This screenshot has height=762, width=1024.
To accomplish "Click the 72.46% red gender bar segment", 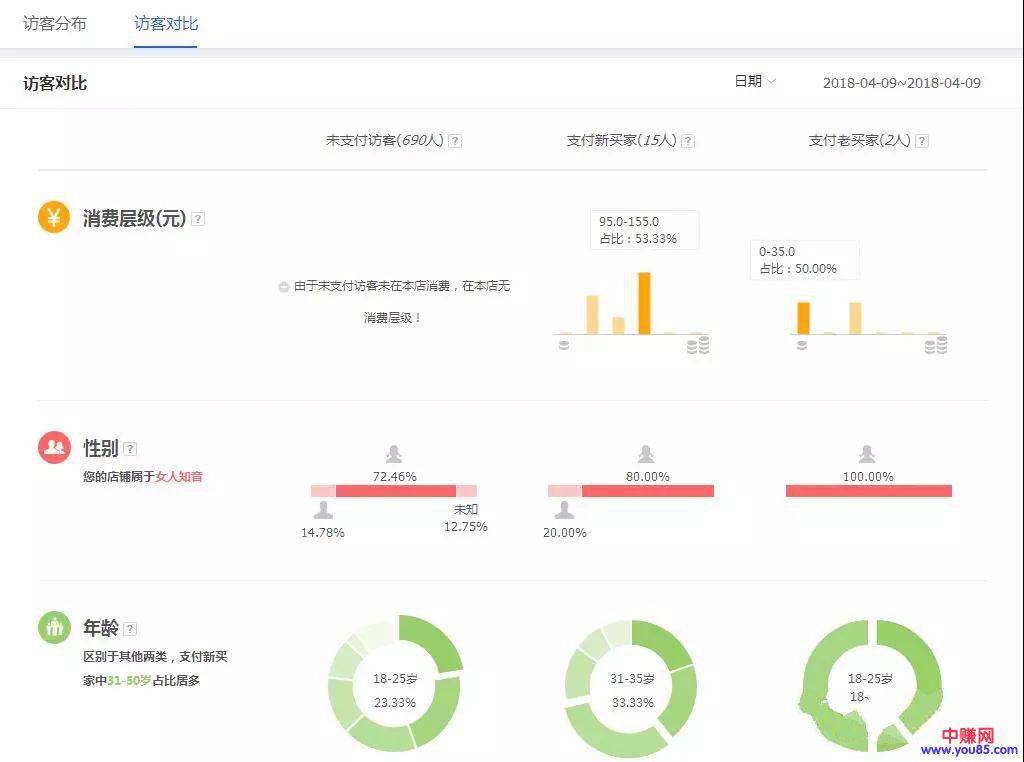I will 395,491.
